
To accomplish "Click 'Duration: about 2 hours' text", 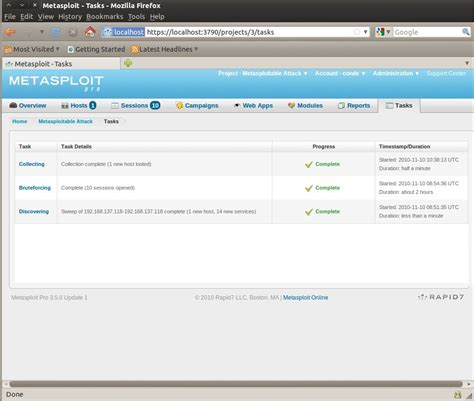I will tap(406, 192).
